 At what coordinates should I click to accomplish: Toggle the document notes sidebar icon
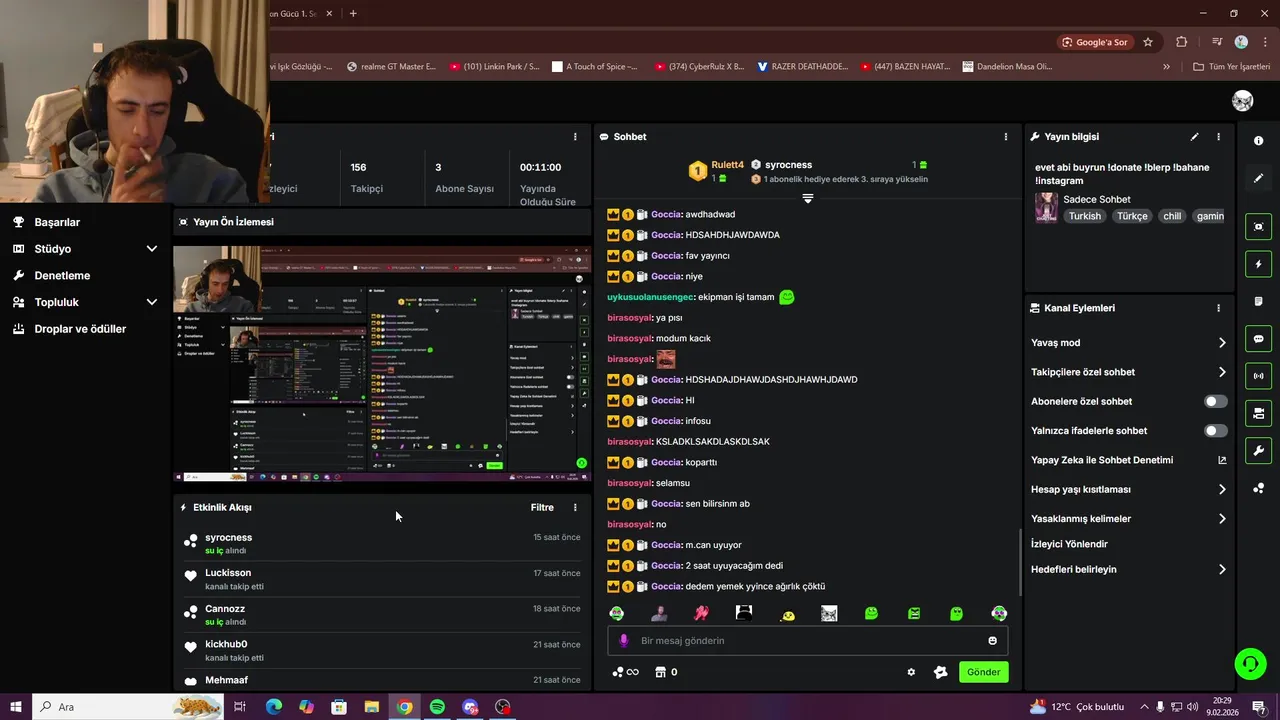[1258, 301]
